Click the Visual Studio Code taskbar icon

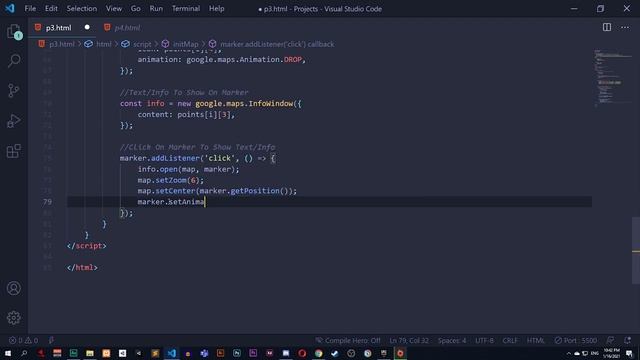click(x=171, y=353)
